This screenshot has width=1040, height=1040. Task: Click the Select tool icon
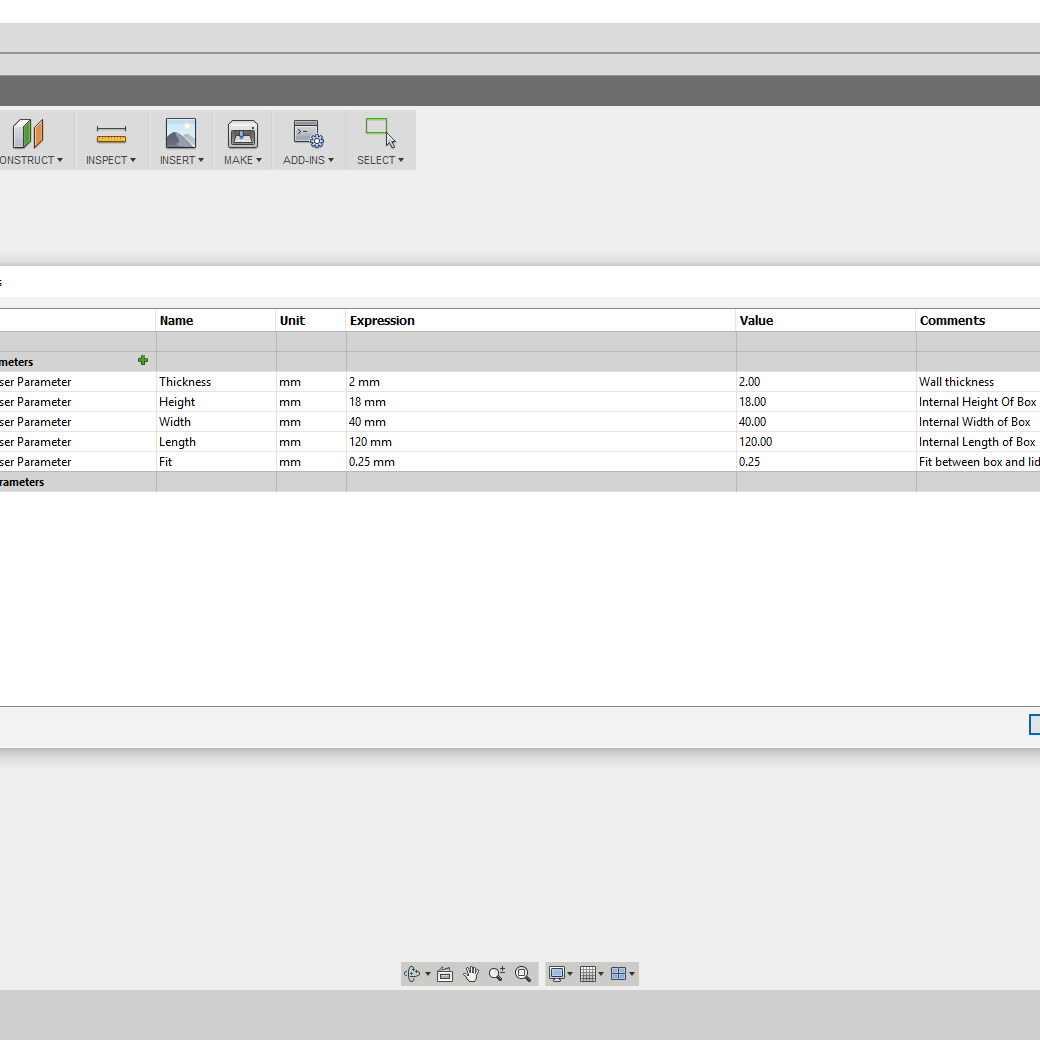tap(380, 133)
